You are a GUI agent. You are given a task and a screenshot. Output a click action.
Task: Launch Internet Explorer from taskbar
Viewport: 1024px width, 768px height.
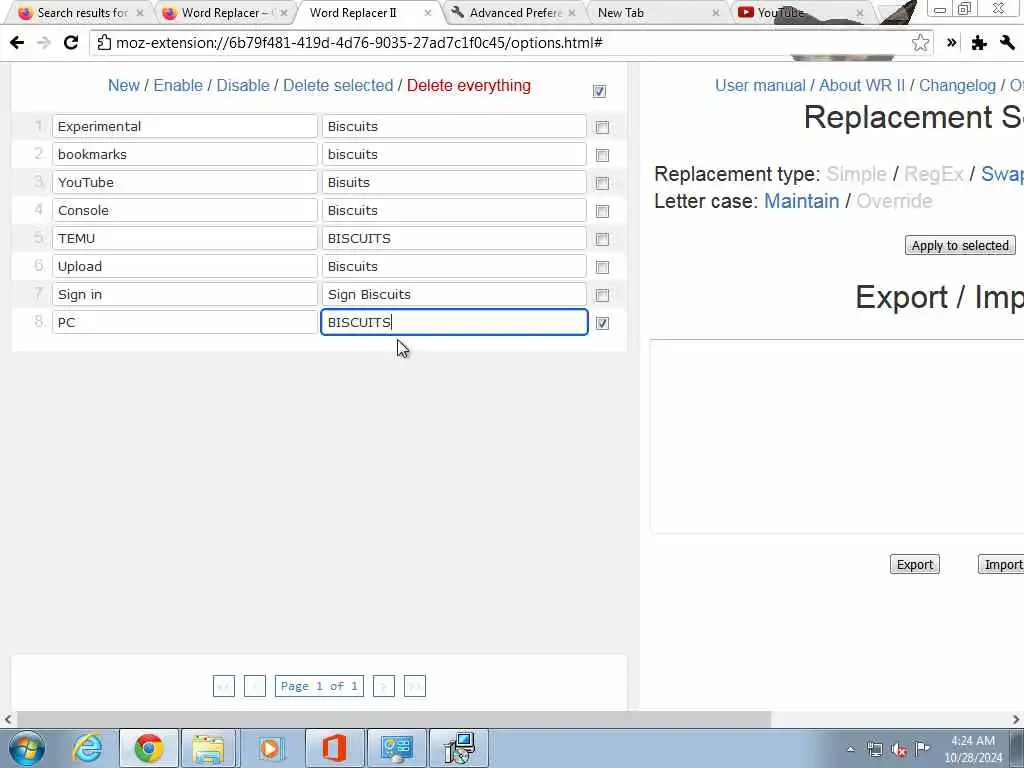point(88,748)
